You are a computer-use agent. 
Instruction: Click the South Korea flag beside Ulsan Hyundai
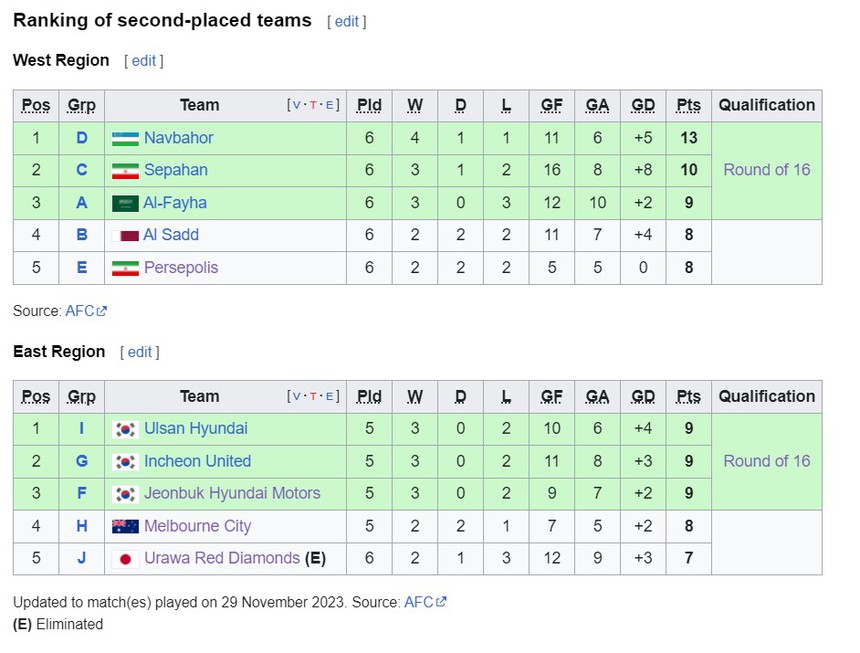pos(125,429)
